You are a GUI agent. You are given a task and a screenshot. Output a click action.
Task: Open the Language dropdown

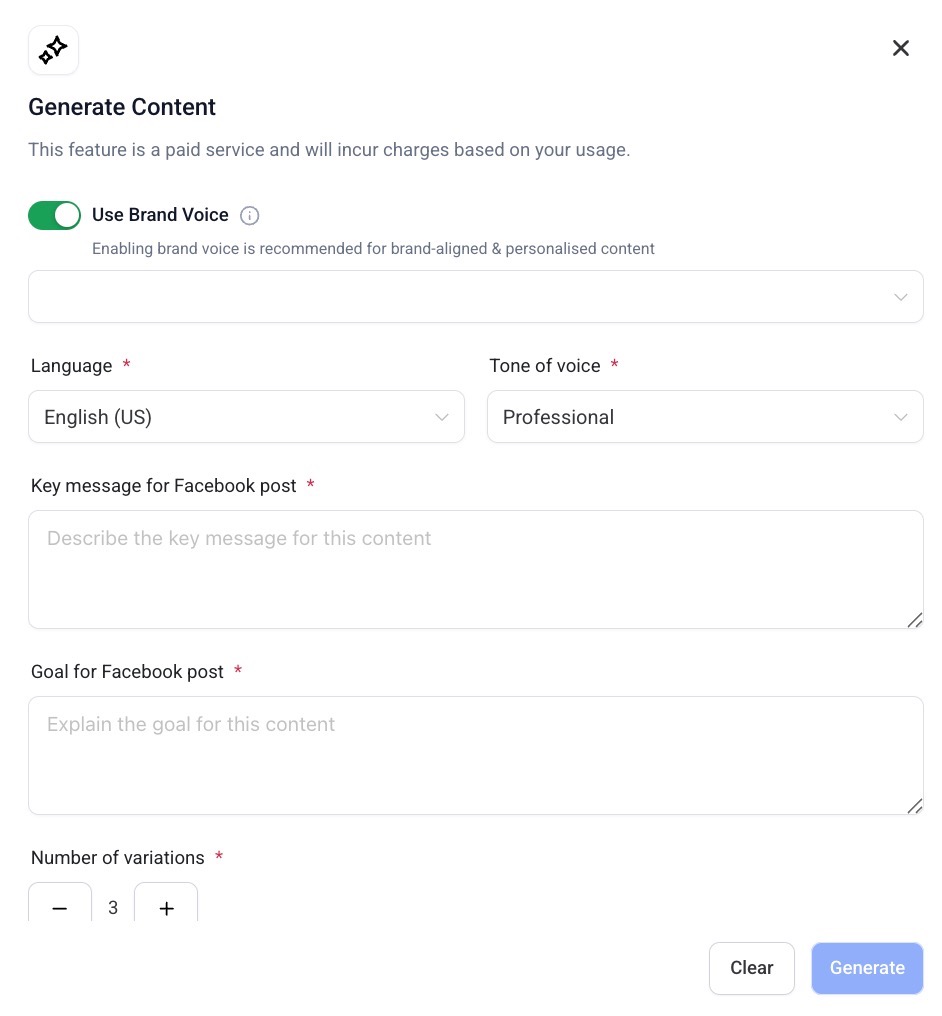(x=246, y=417)
